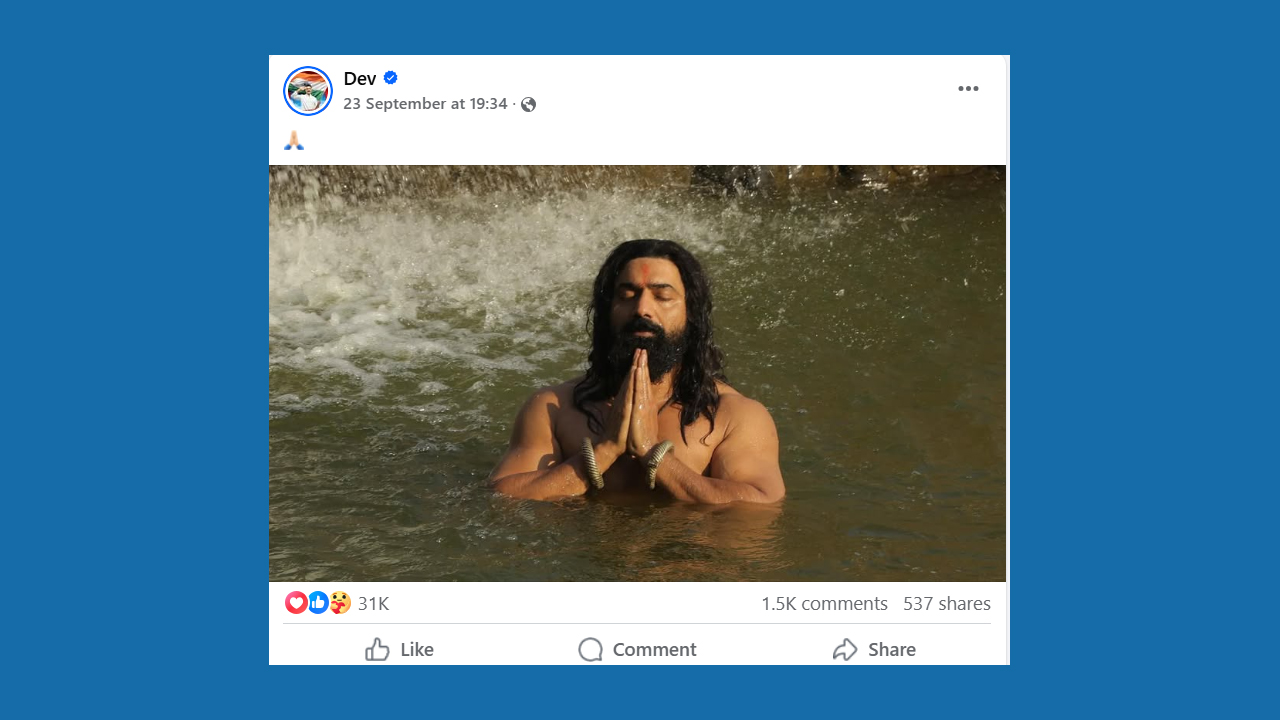Click Dev's profile picture avatar
The height and width of the screenshot is (720, 1280).
click(308, 91)
